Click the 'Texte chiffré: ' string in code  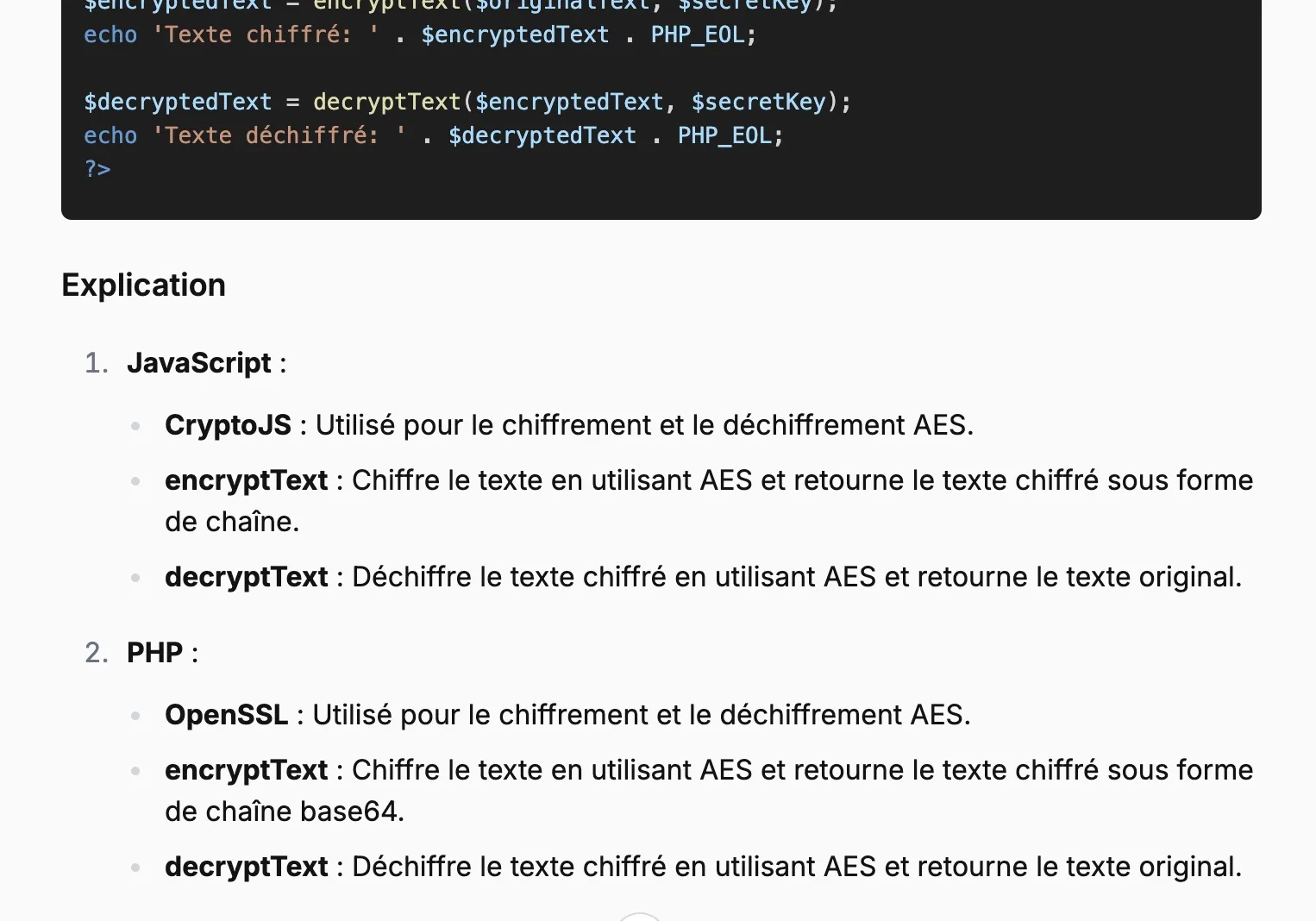coord(266,34)
